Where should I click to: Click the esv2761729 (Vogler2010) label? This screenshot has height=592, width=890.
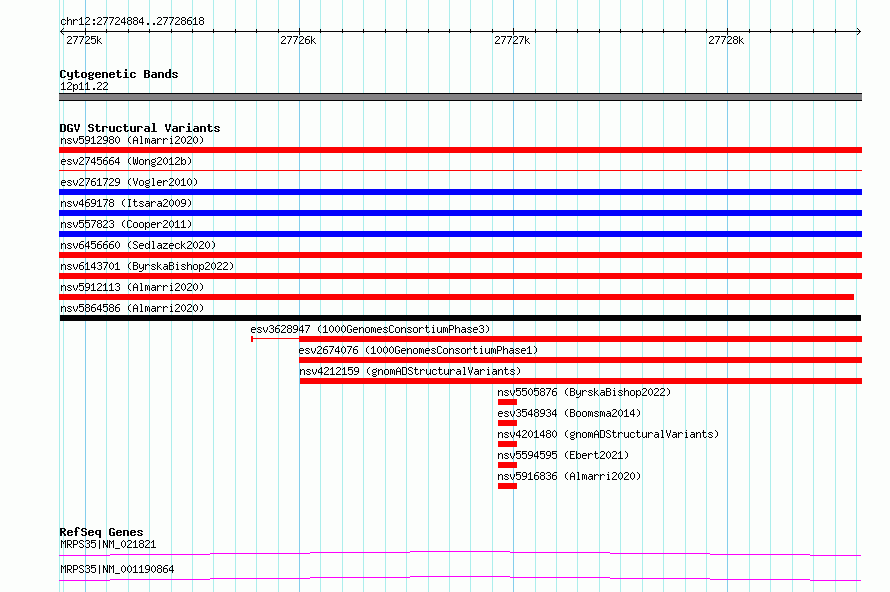[129, 182]
